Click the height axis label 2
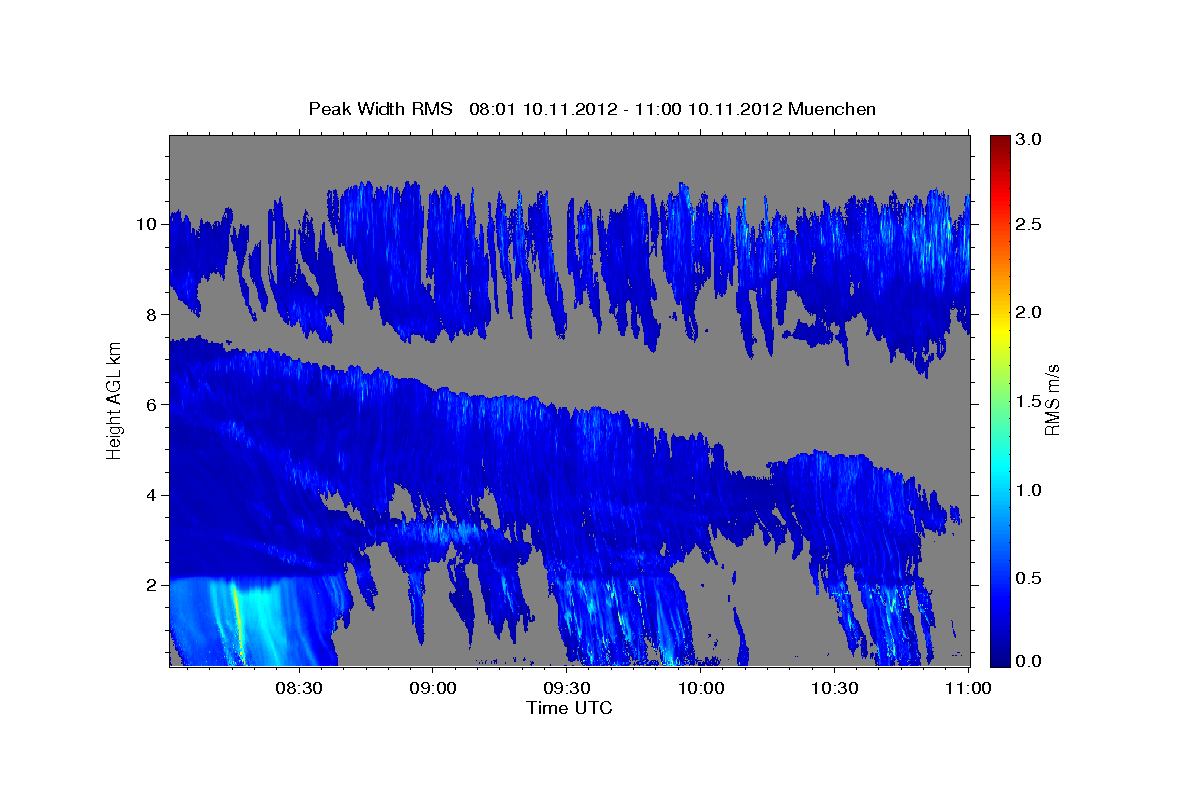The image size is (1200, 800). point(153,585)
